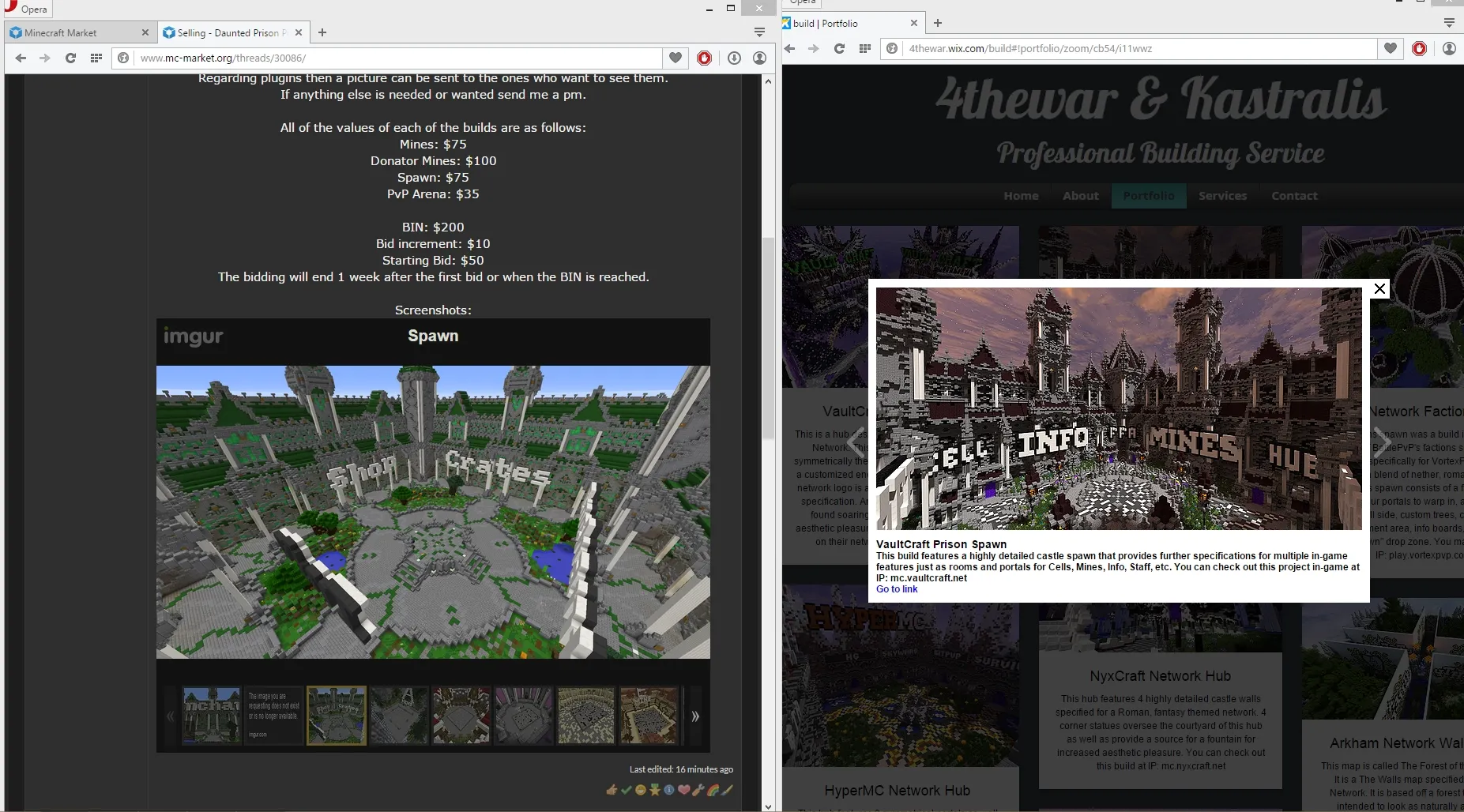Open tab menu in Portfolio window
The width and height of the screenshot is (1464, 812).
[1449, 23]
